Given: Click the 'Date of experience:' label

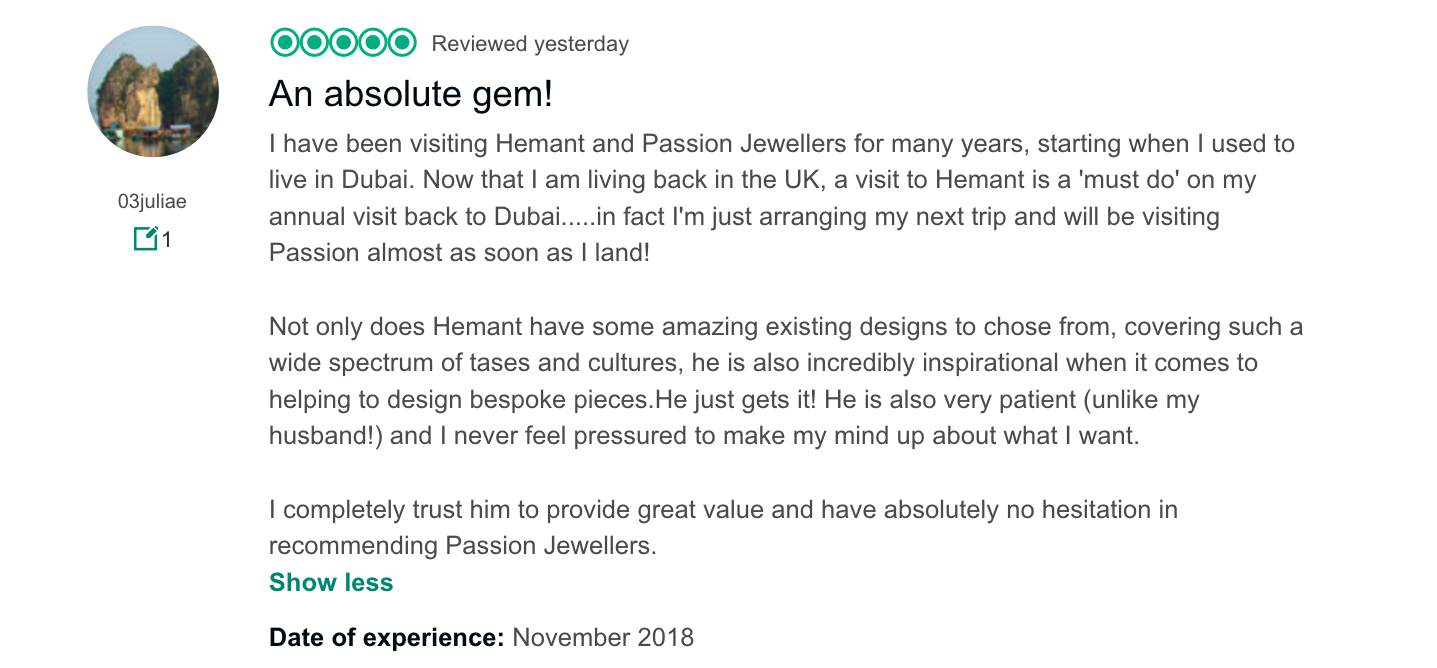Looking at the screenshot, I should point(386,638).
